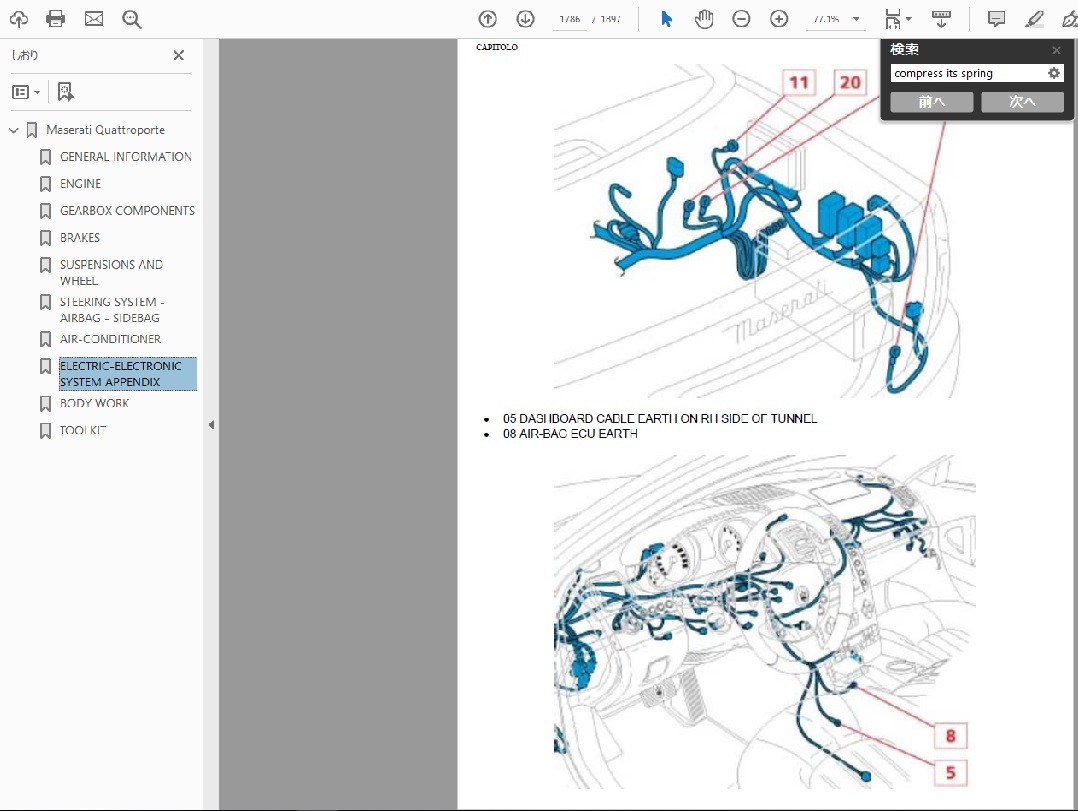Open SUSPENSIONS AND WHEEL bookmark
This screenshot has width=1078, height=811.
click(111, 273)
